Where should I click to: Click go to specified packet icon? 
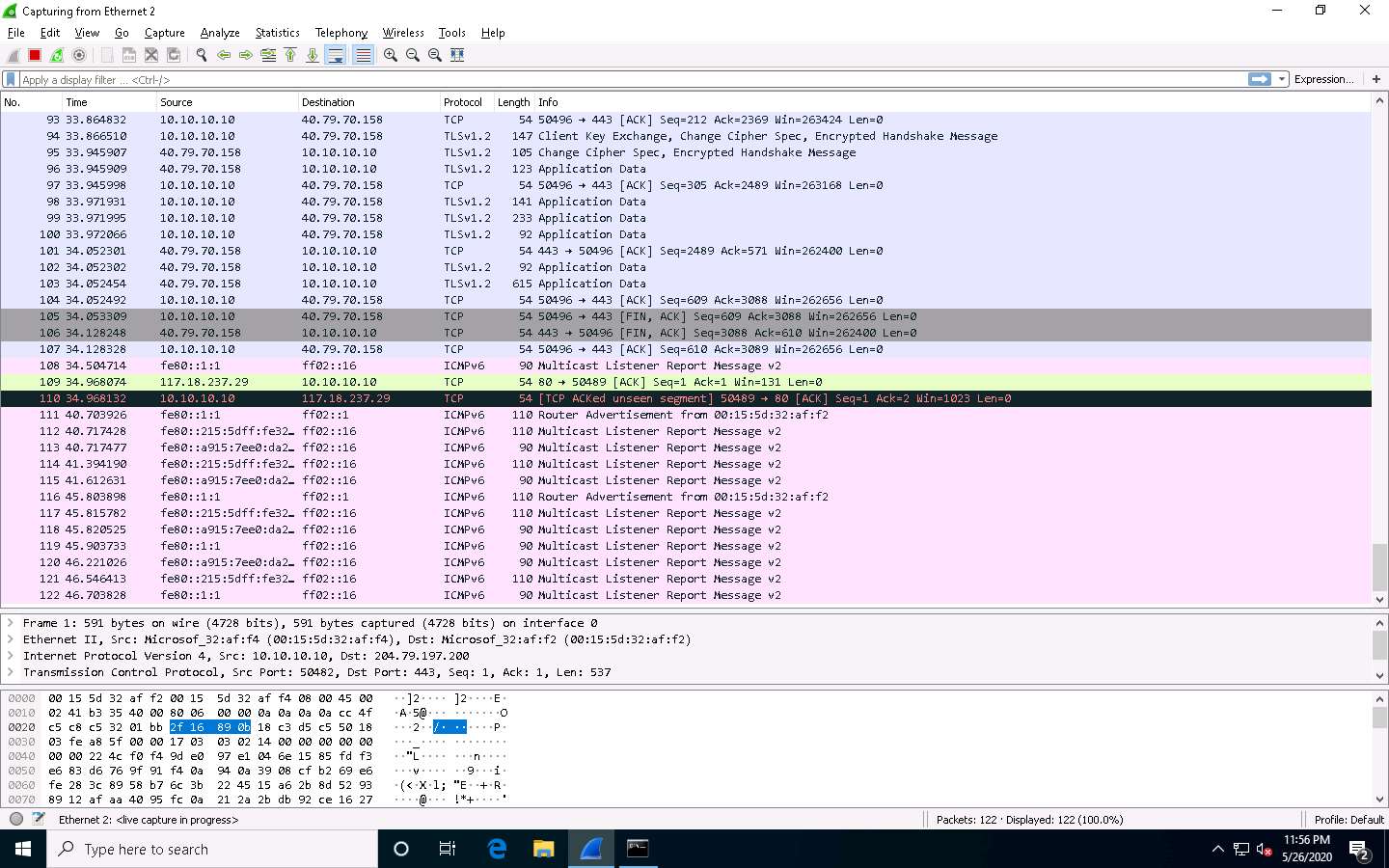coord(268,56)
